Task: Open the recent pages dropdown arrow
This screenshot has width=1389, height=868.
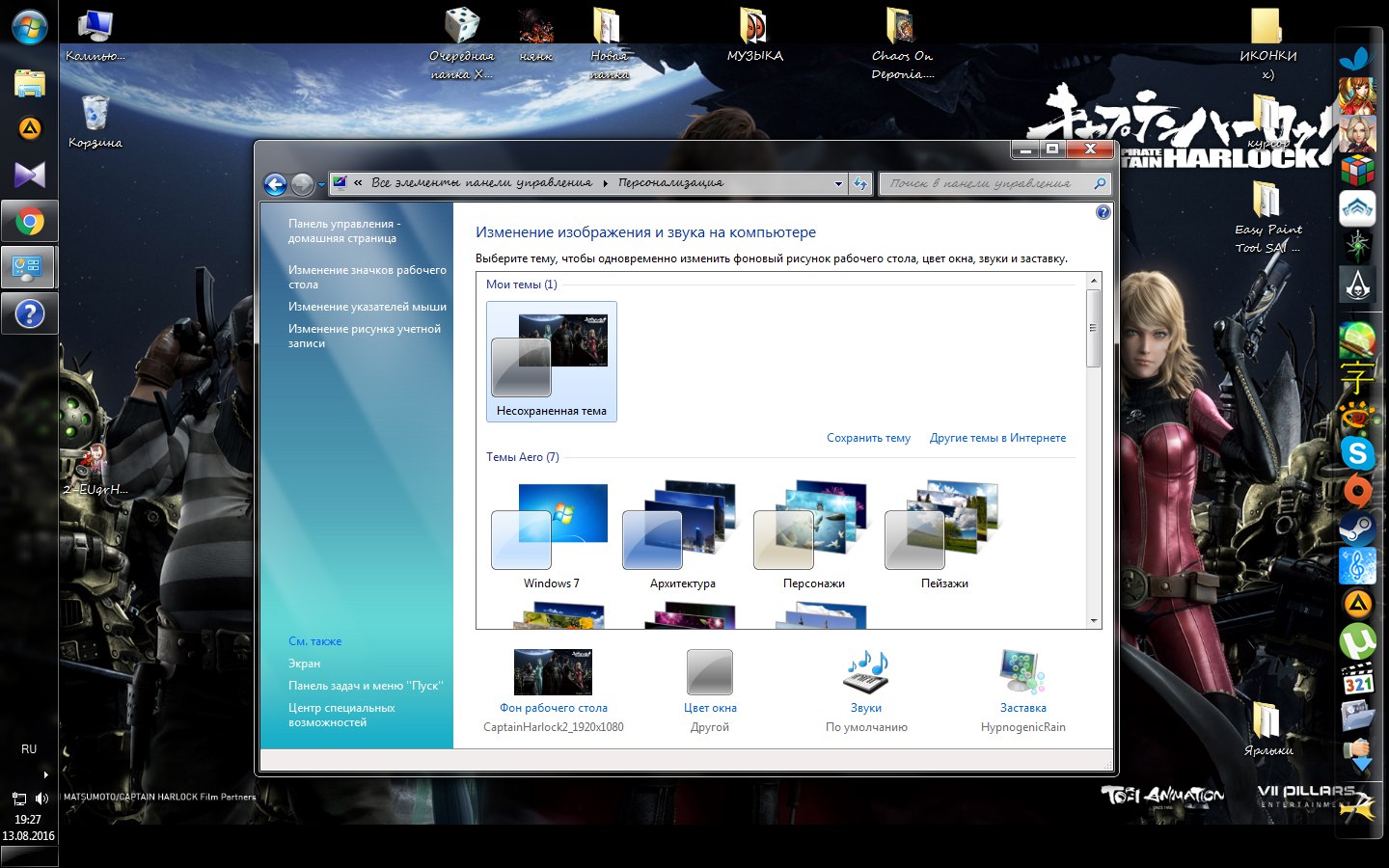Action: (x=321, y=184)
